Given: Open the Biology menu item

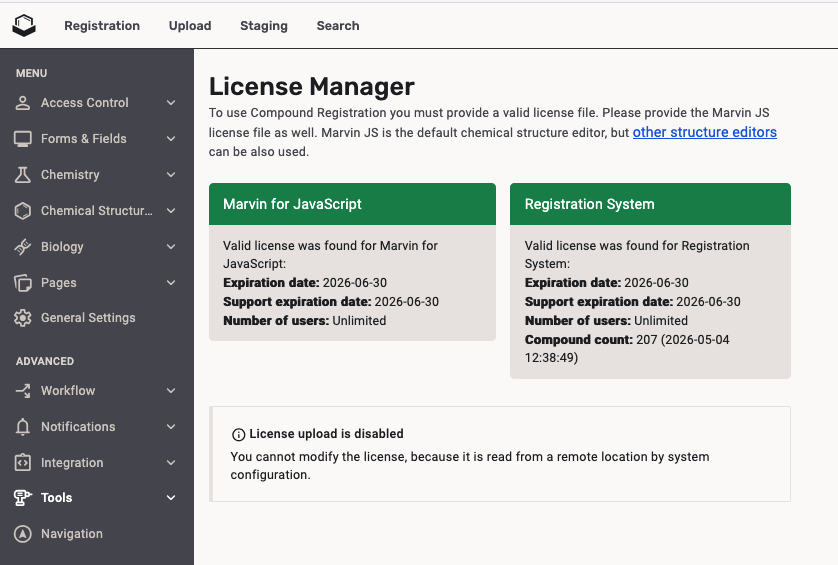Looking at the screenshot, I should pos(62,246).
